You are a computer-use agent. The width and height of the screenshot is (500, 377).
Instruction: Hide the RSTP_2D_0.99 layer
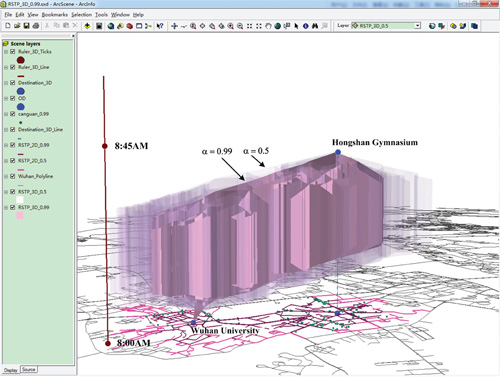tap(13, 145)
